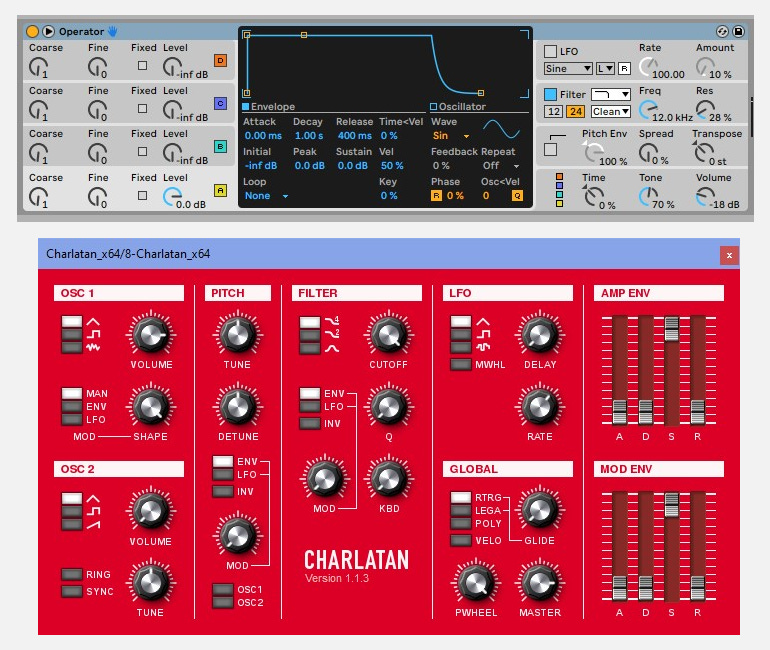This screenshot has height=650, width=770.
Task: Toggle pitch mod OSC1 target switch
Action: (222, 589)
